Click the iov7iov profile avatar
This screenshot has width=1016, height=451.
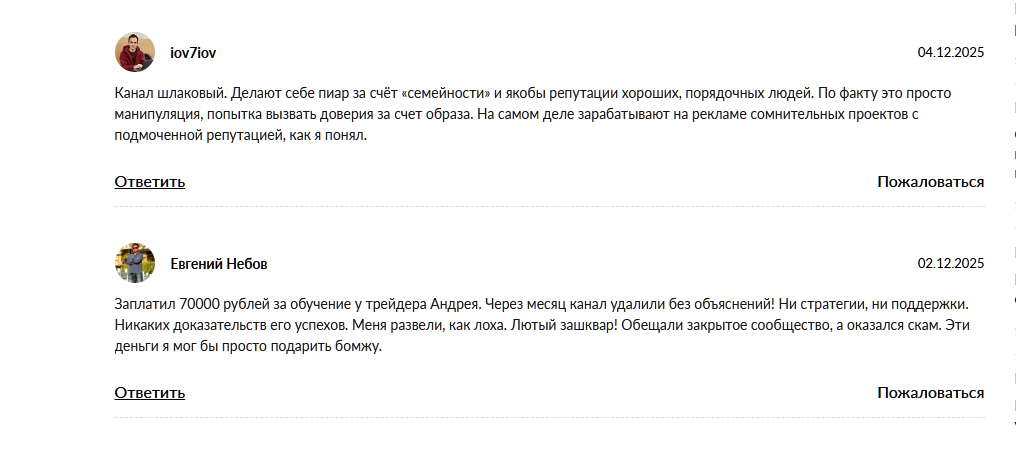(135, 52)
